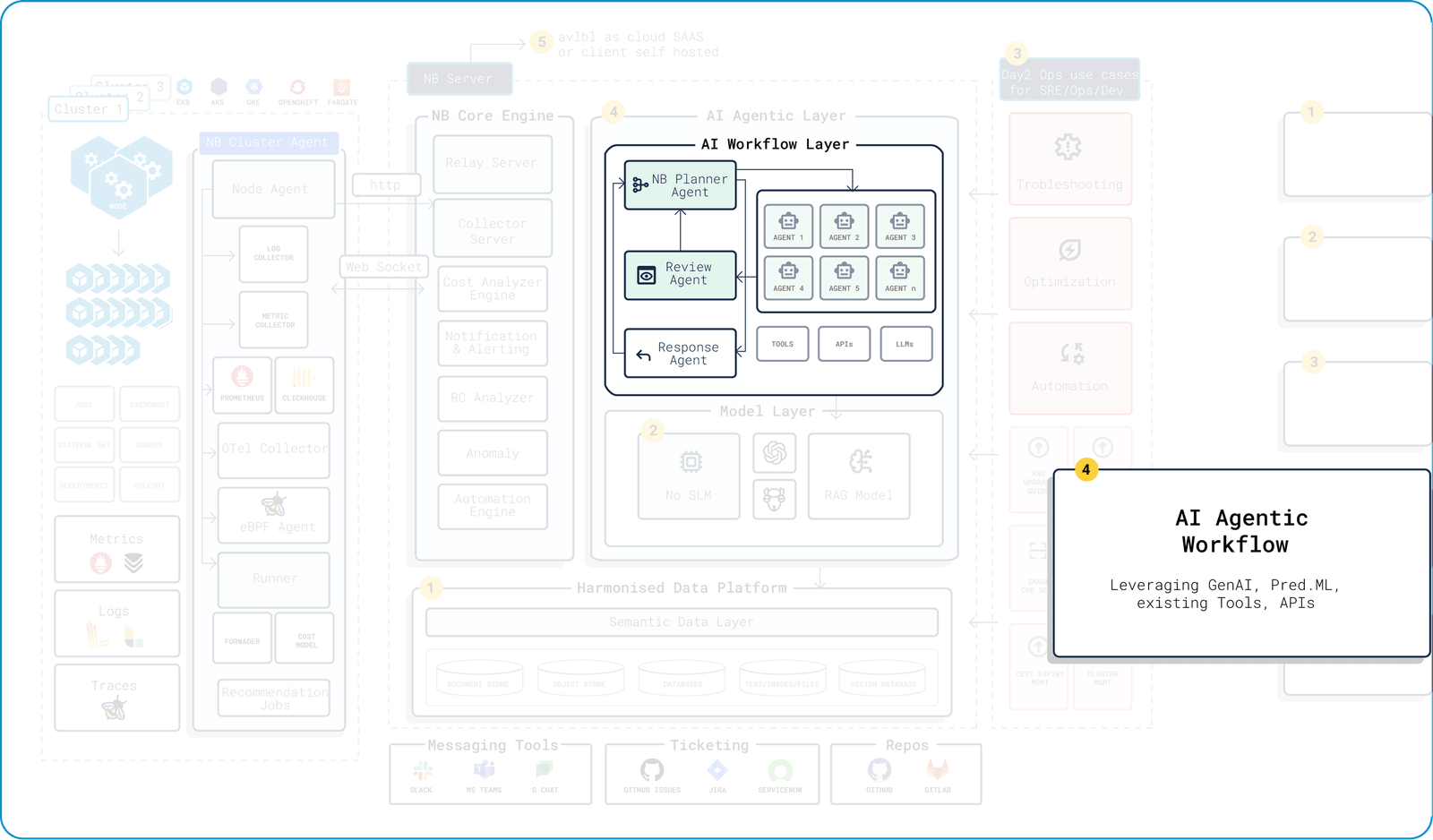The height and width of the screenshot is (840, 1433).
Task: Click the Optimization use case card
Action: (x=1070, y=263)
